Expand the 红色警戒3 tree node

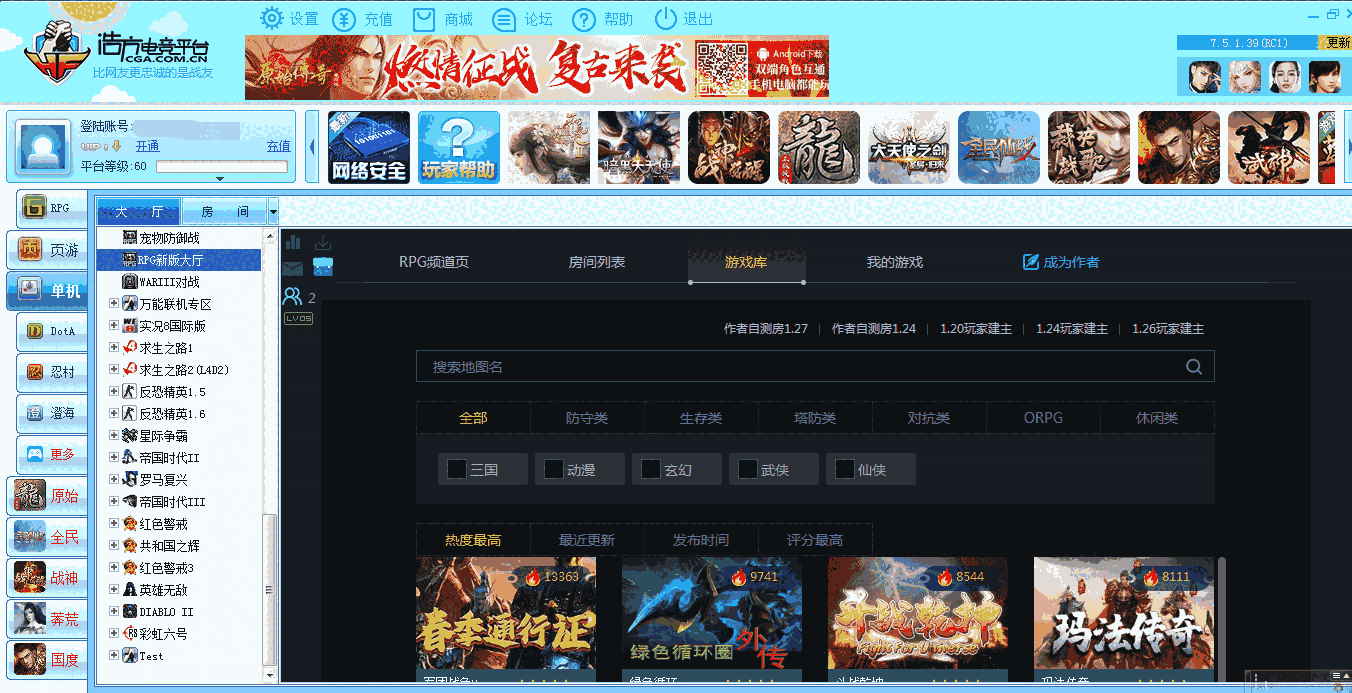coord(114,568)
